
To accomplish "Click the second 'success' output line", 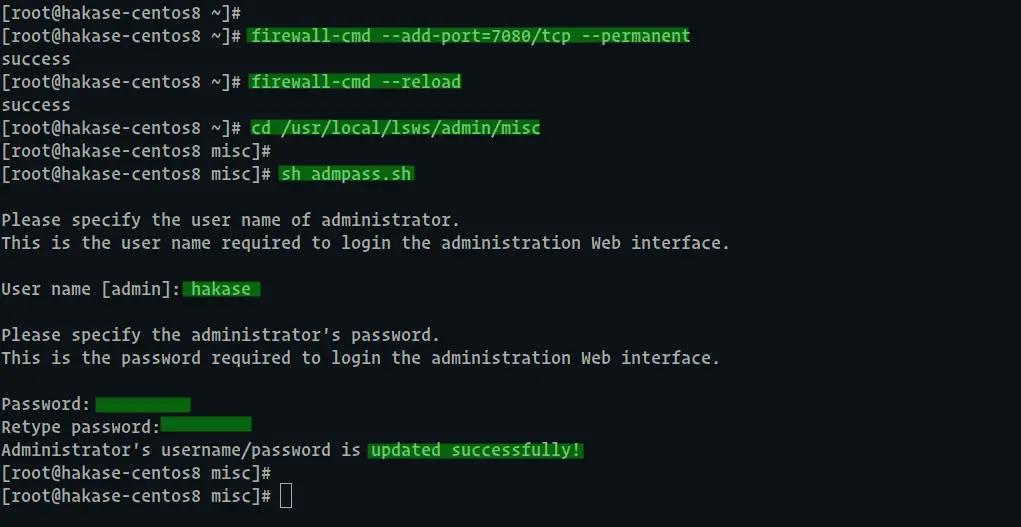I will pos(36,105).
